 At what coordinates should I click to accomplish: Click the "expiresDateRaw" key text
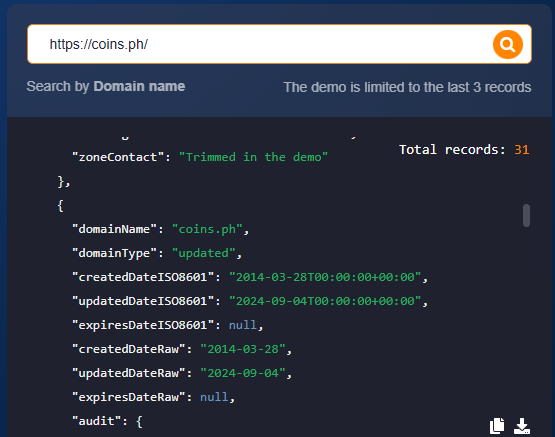128,397
